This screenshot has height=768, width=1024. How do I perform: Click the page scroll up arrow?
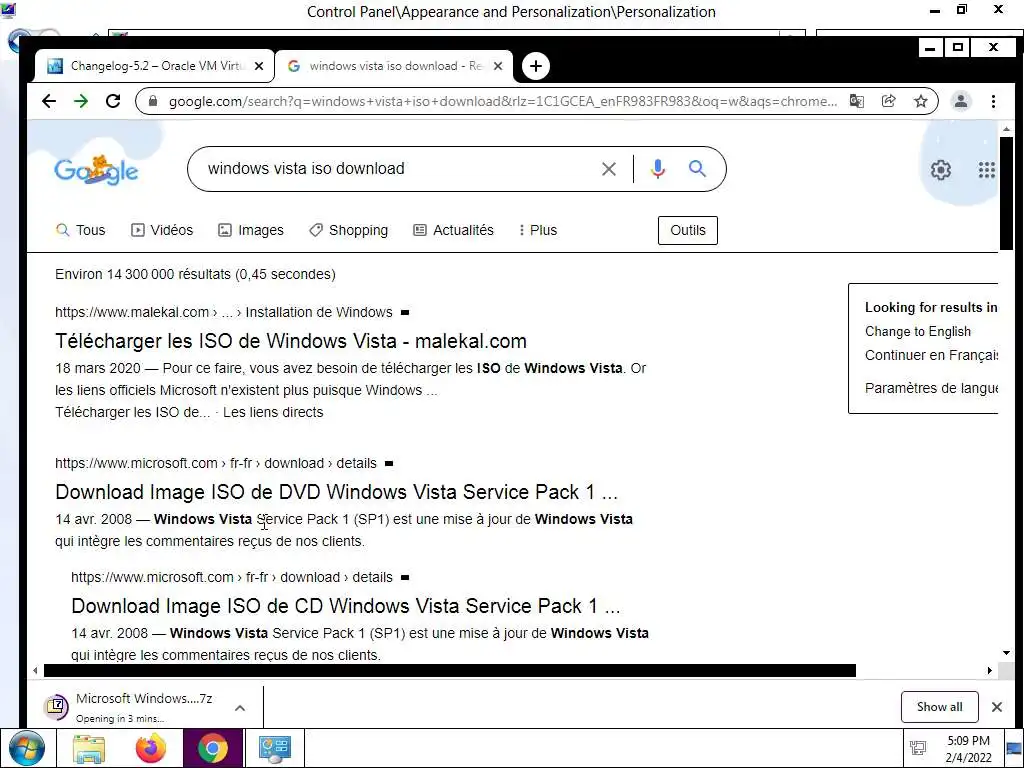(1006, 129)
